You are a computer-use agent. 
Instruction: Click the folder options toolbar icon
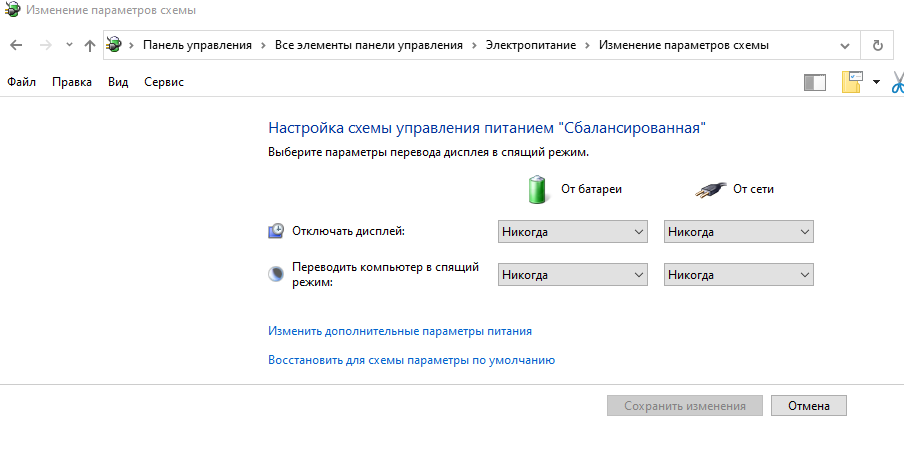[x=852, y=82]
